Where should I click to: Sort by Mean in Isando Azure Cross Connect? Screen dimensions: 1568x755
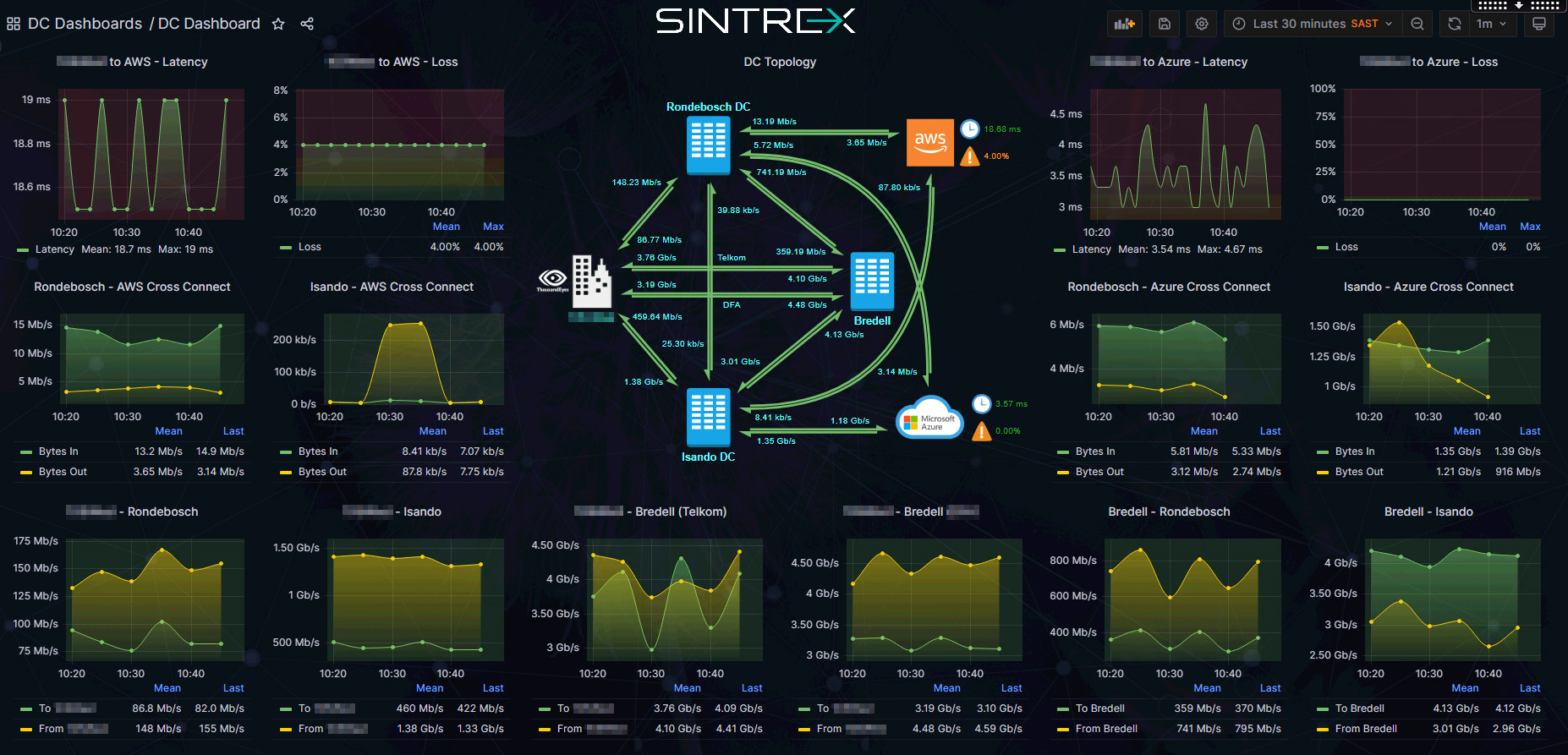1467,431
